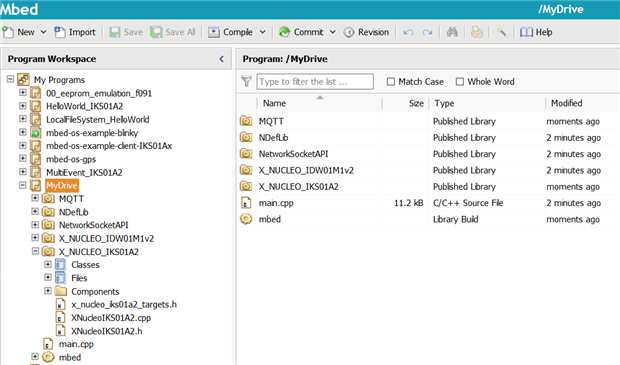The height and width of the screenshot is (365, 620).
Task: Collapse the X_NUCLEO_IKS01A2 tree folder
Action: click(x=35, y=251)
